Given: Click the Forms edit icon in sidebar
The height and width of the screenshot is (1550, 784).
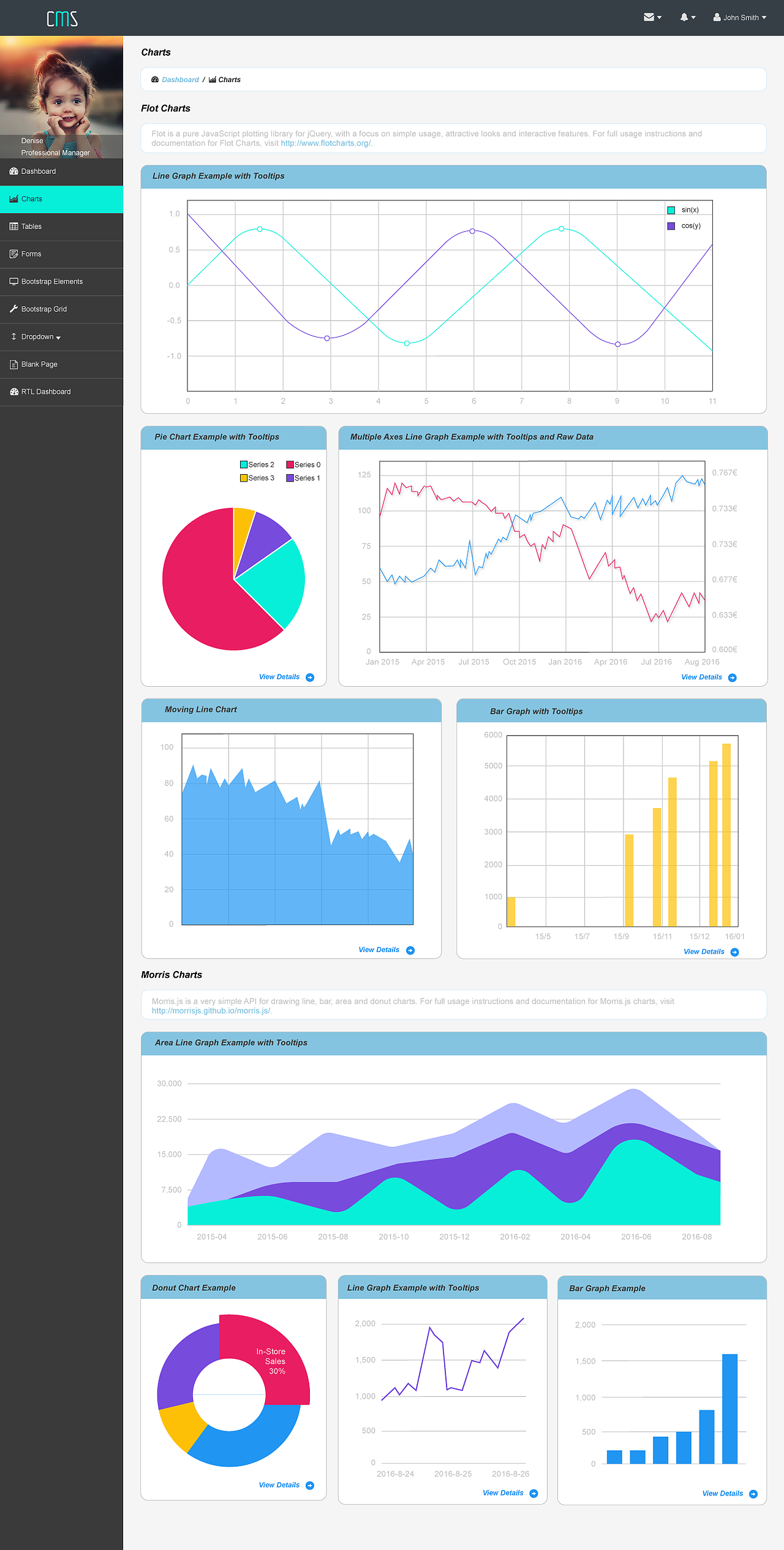Looking at the screenshot, I should point(13,254).
